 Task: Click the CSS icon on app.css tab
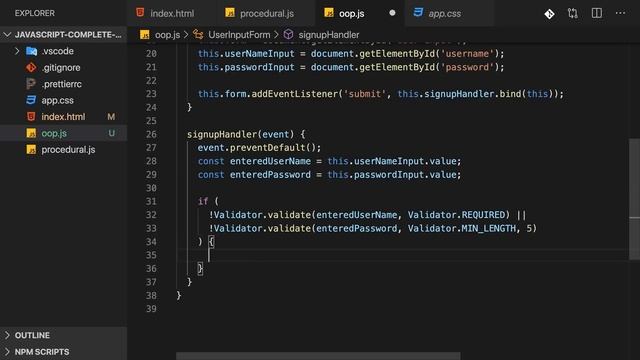pos(418,13)
